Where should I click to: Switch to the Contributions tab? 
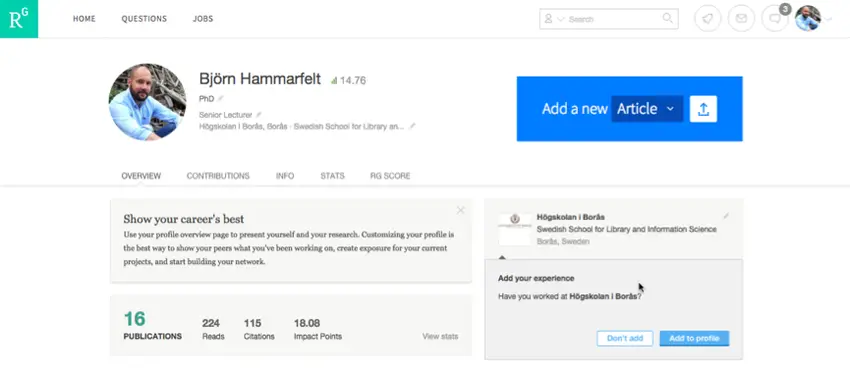coord(218,176)
